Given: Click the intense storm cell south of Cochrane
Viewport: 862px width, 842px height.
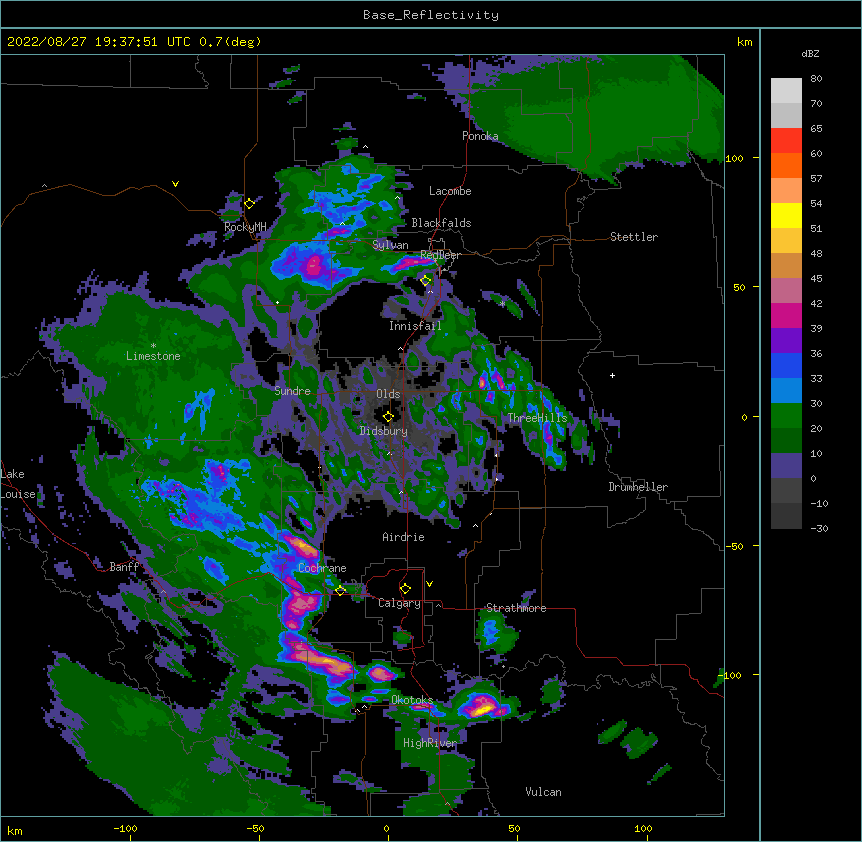Looking at the screenshot, I should point(300,605).
